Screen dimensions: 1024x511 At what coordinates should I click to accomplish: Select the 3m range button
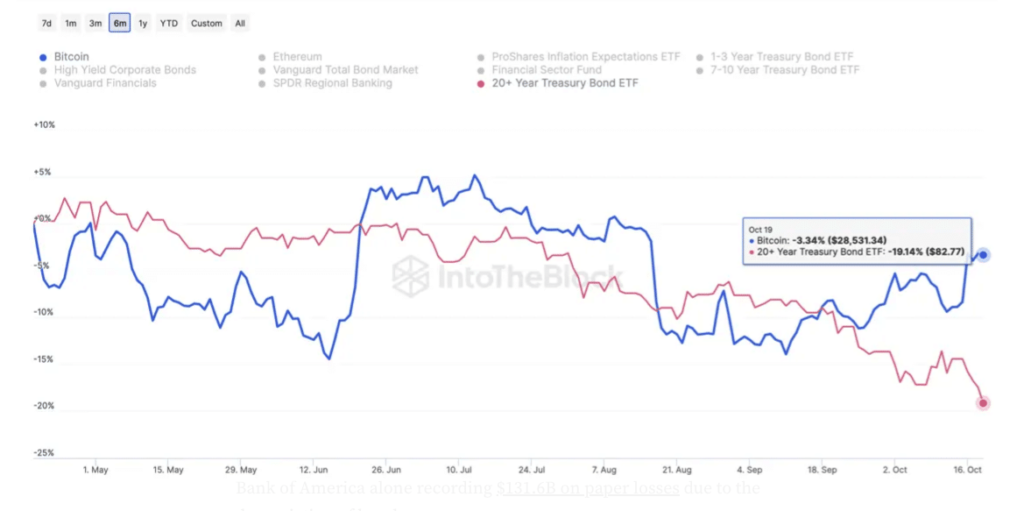(95, 23)
